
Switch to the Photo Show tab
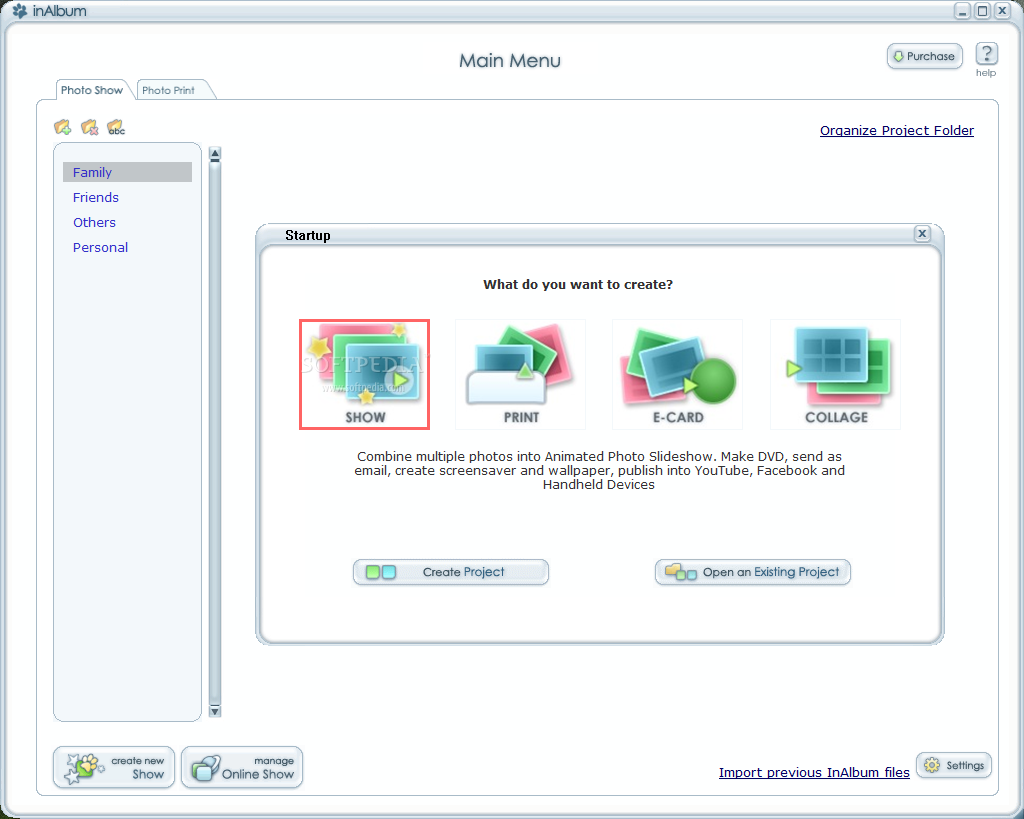click(x=92, y=90)
